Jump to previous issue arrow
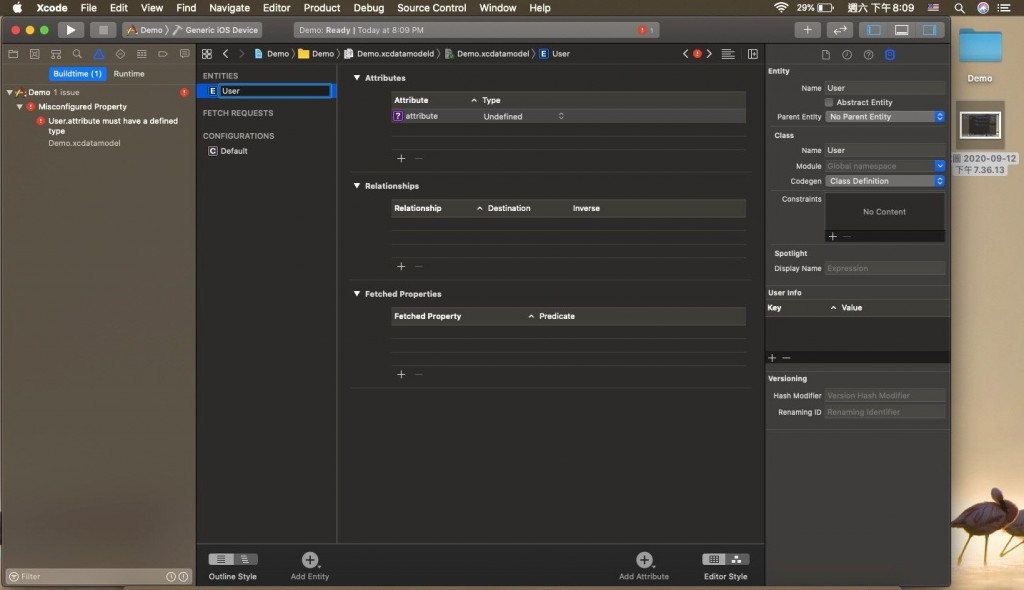The width and height of the screenshot is (1024, 590). 685,54
